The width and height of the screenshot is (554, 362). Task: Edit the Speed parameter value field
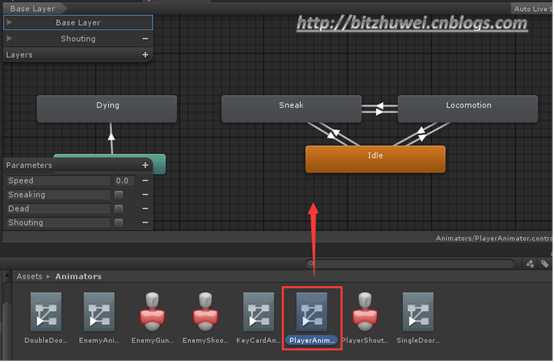pyautogui.click(x=122, y=180)
